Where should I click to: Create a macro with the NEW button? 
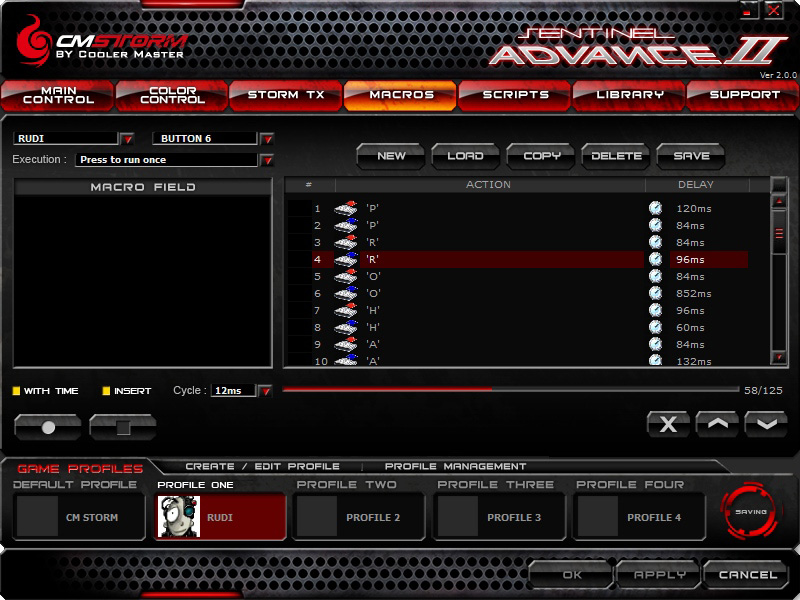pos(391,156)
